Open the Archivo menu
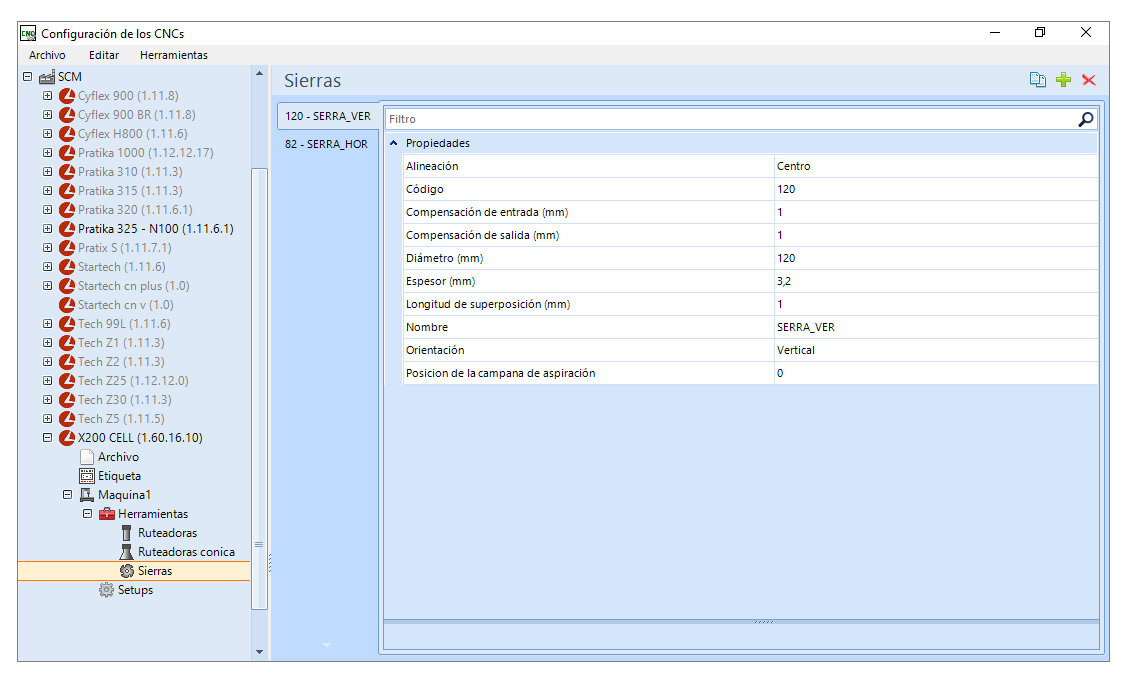The height and width of the screenshot is (689, 1147). (x=47, y=55)
